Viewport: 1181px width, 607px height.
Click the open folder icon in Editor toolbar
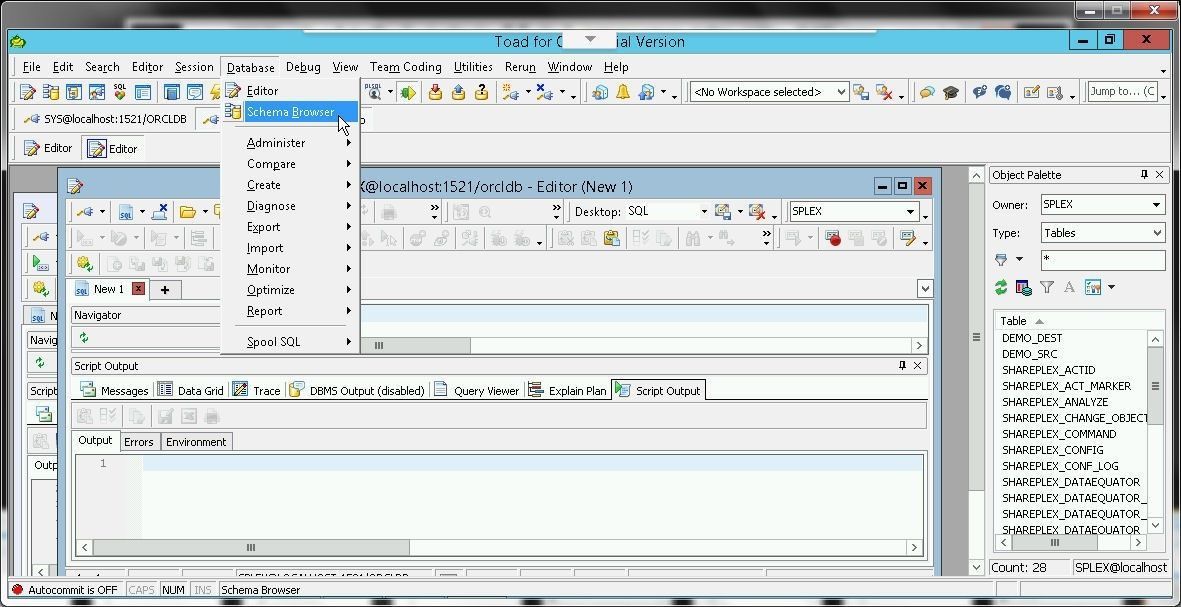coord(188,212)
